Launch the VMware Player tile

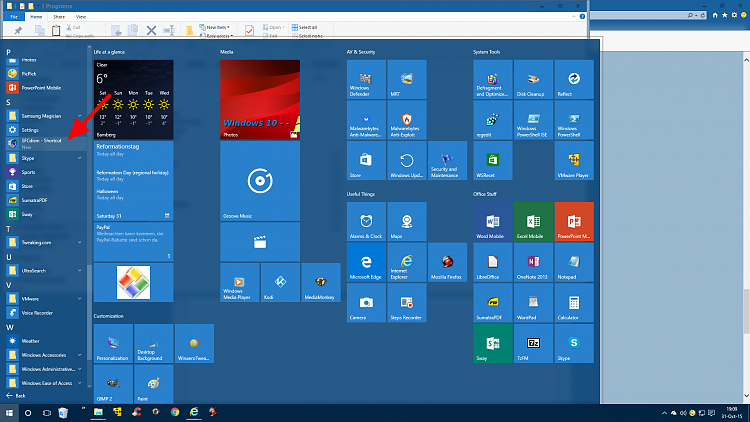tap(574, 161)
